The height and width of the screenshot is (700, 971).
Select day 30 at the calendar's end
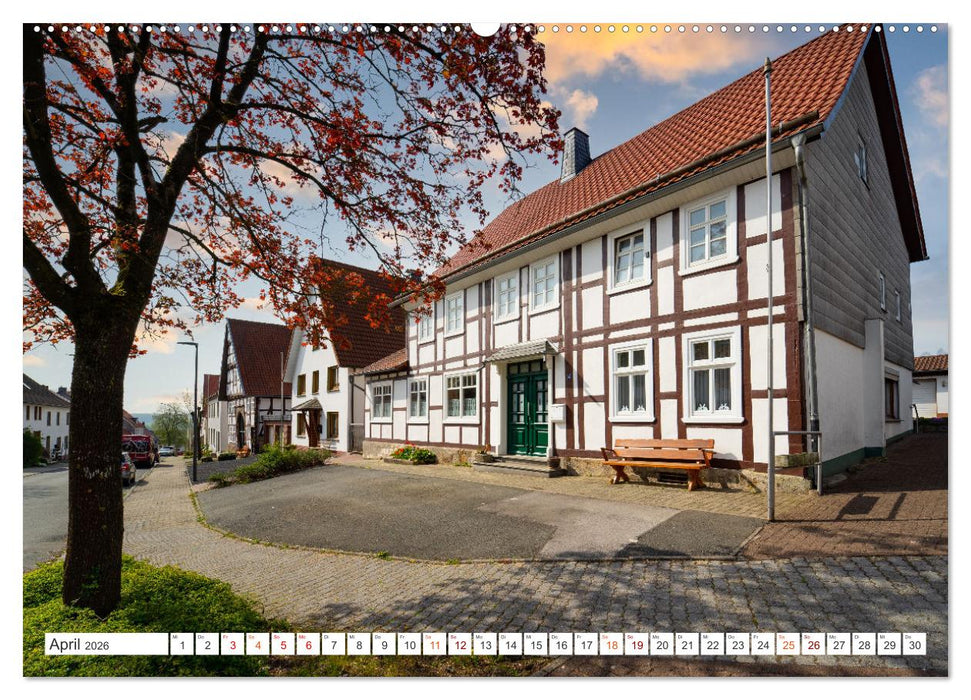[x=914, y=644]
